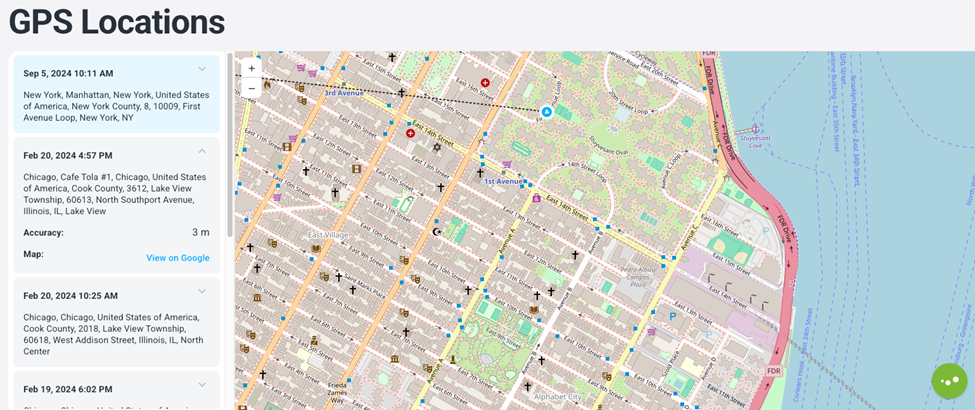Click the locations list scrollbar
Image resolution: width=975 pixels, height=410 pixels.
click(230, 144)
